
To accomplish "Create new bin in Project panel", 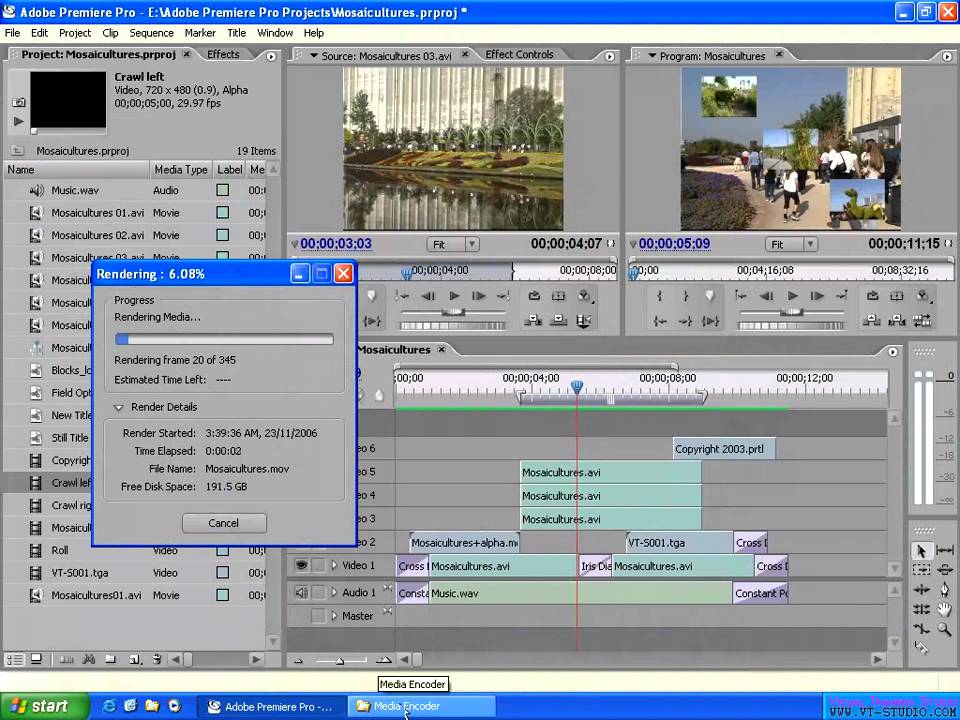I will point(111,659).
